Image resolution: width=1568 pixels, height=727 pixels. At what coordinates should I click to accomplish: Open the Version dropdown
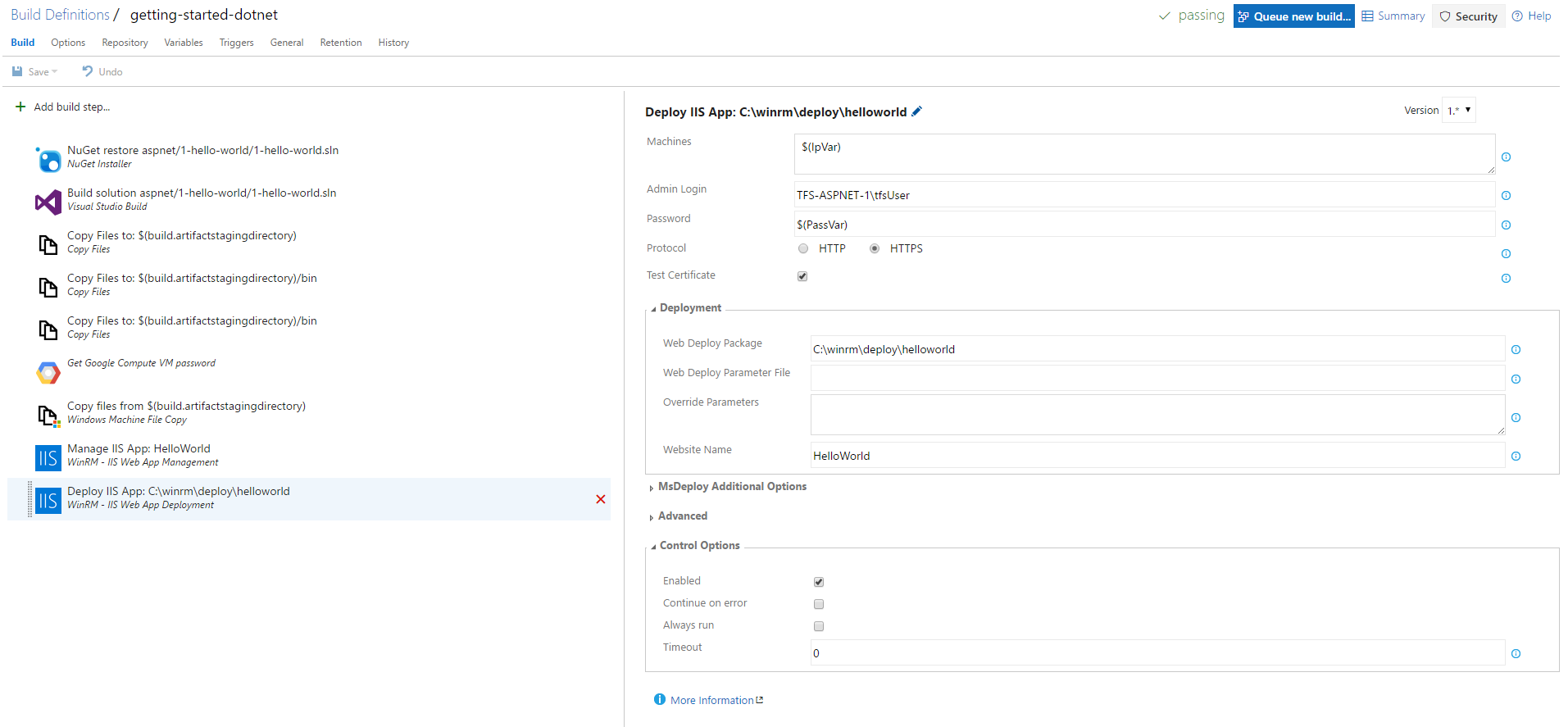tap(1459, 110)
